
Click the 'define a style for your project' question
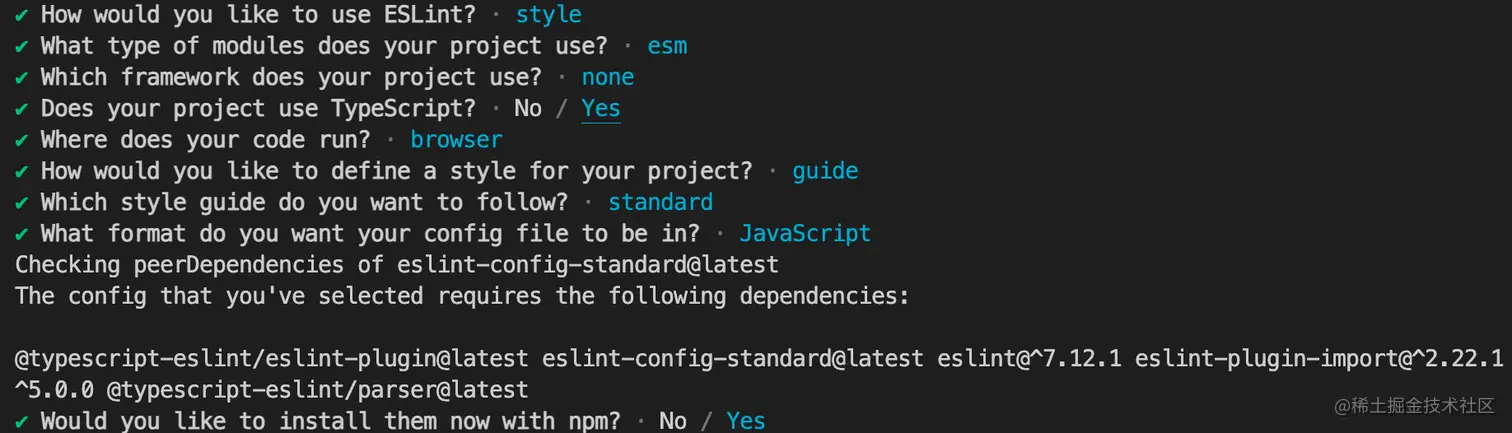tap(396, 171)
